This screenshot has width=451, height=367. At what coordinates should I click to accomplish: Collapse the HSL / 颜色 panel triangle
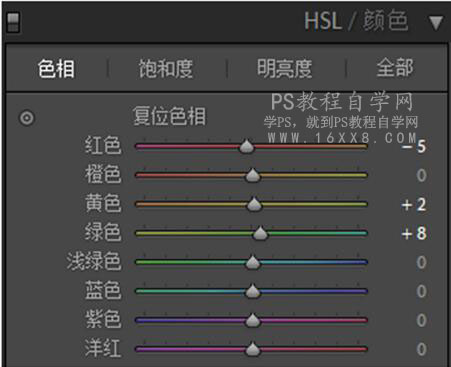(436, 23)
